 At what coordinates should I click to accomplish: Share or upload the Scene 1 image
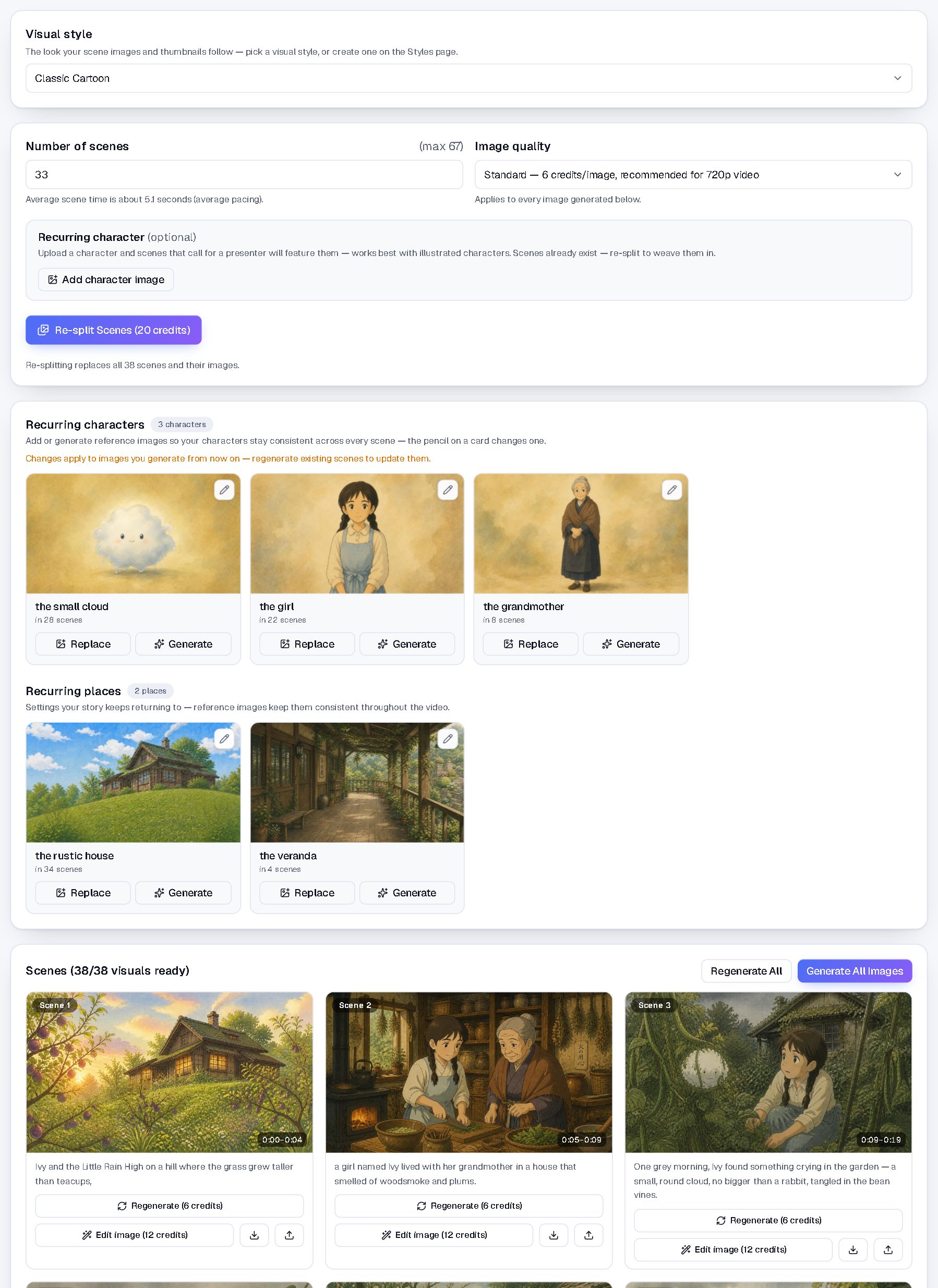coord(289,1235)
